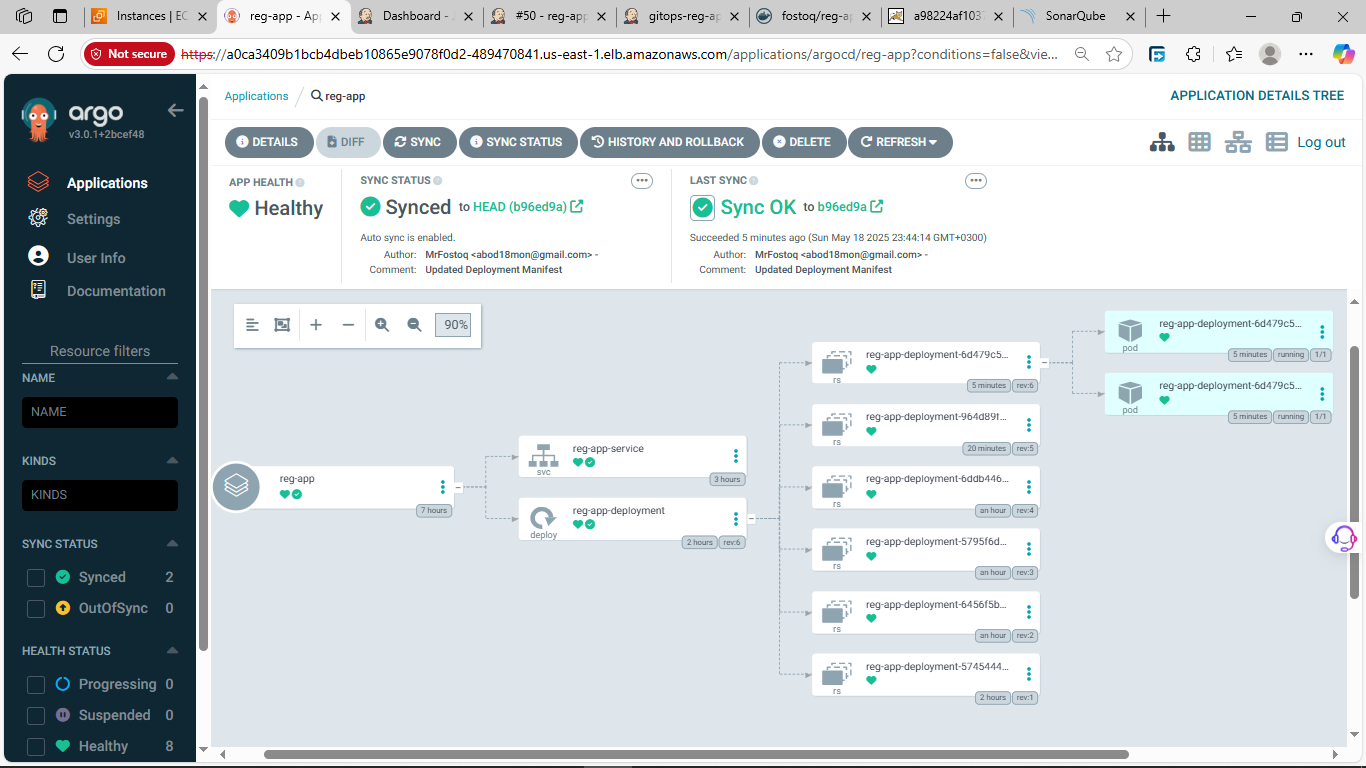
Task: Open replicaset 964d89f kebab menu
Action: click(x=1029, y=424)
